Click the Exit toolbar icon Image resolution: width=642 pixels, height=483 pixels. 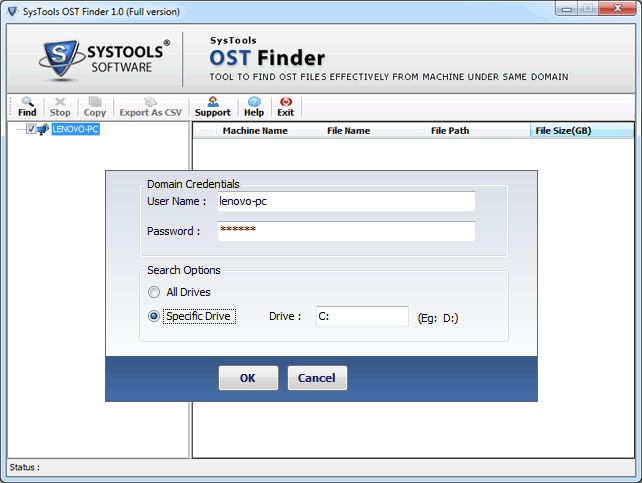(285, 107)
